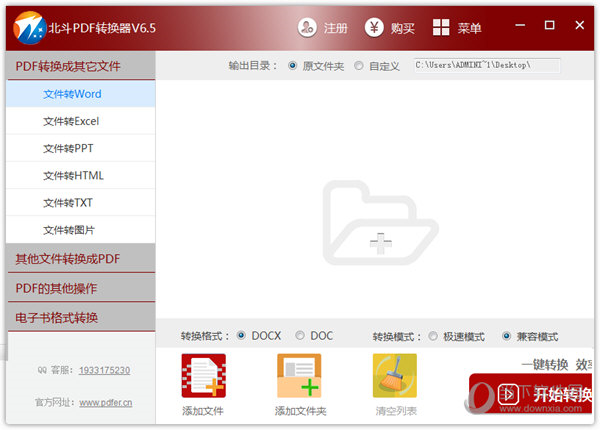The width and height of the screenshot is (600, 430).
Task: Maximize the converter window
Action: click(x=549, y=25)
